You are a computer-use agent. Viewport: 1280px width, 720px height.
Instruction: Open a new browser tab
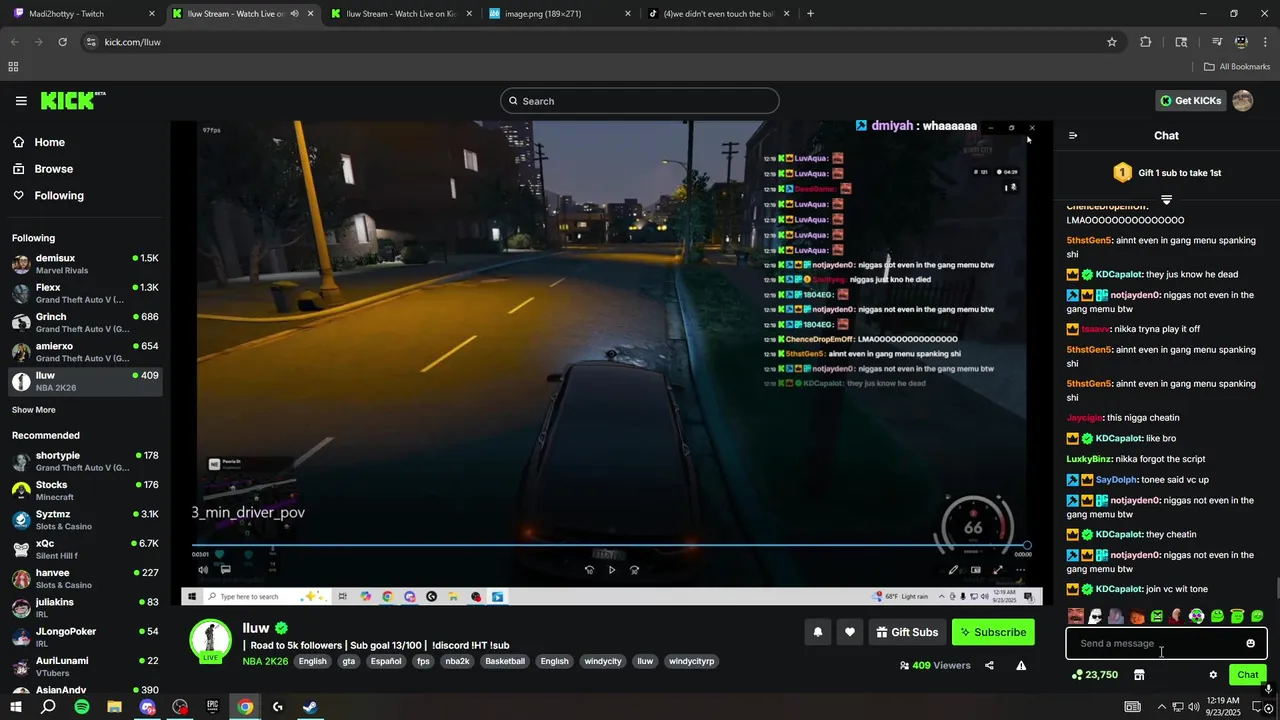click(810, 14)
